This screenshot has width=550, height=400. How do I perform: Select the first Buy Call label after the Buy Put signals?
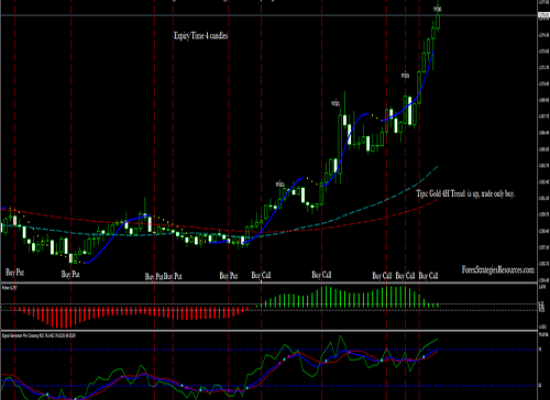261,275
